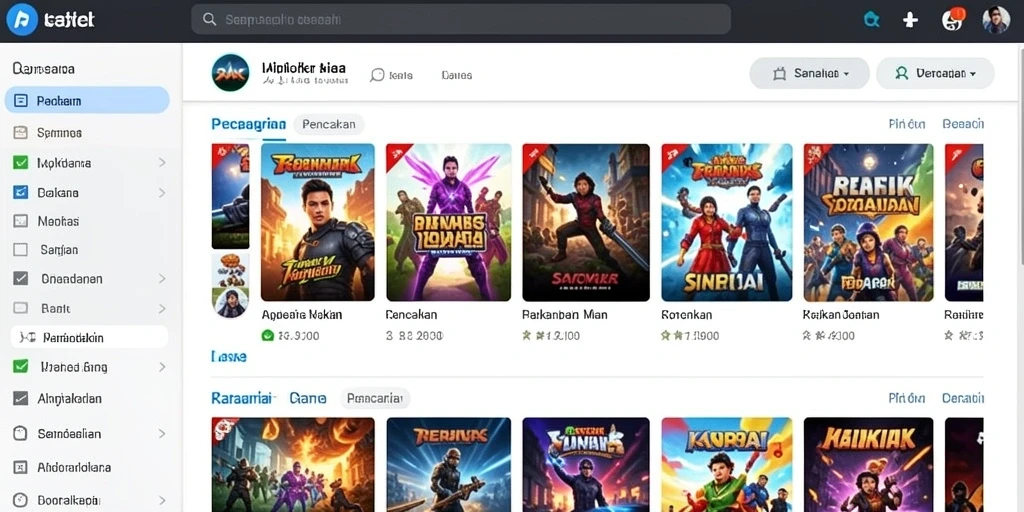Click the plus icon in top bar
This screenshot has width=1024, height=512.
tap(910, 20)
